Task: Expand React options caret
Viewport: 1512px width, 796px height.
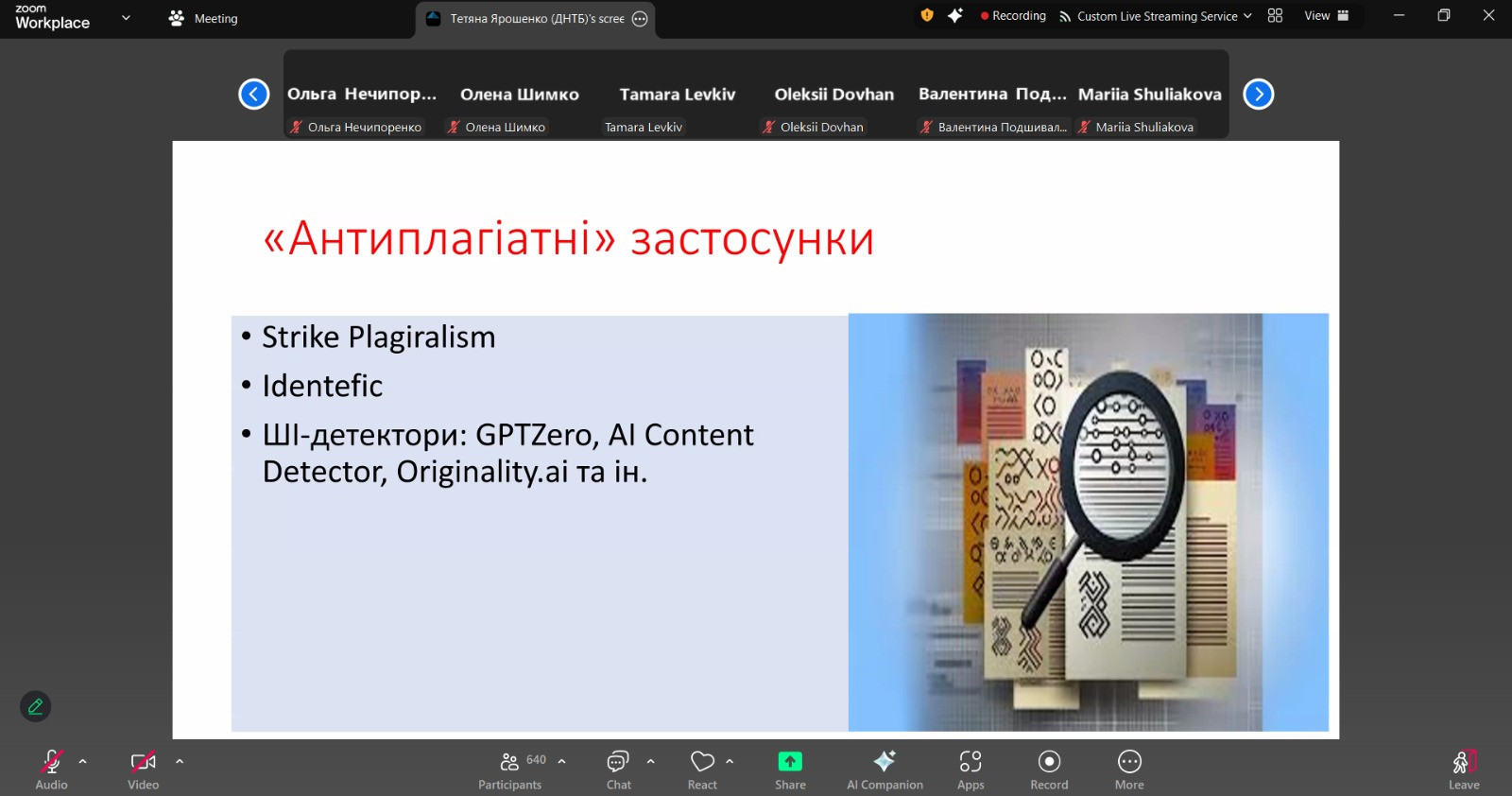Action: click(x=730, y=761)
